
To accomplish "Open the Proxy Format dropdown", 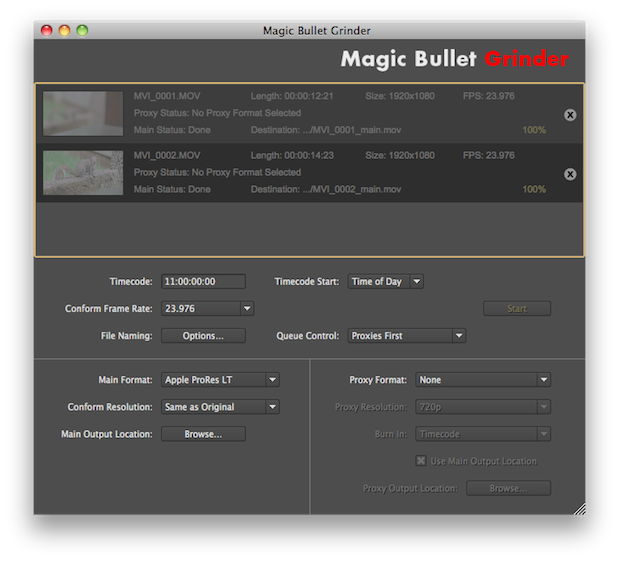I will [x=483, y=380].
